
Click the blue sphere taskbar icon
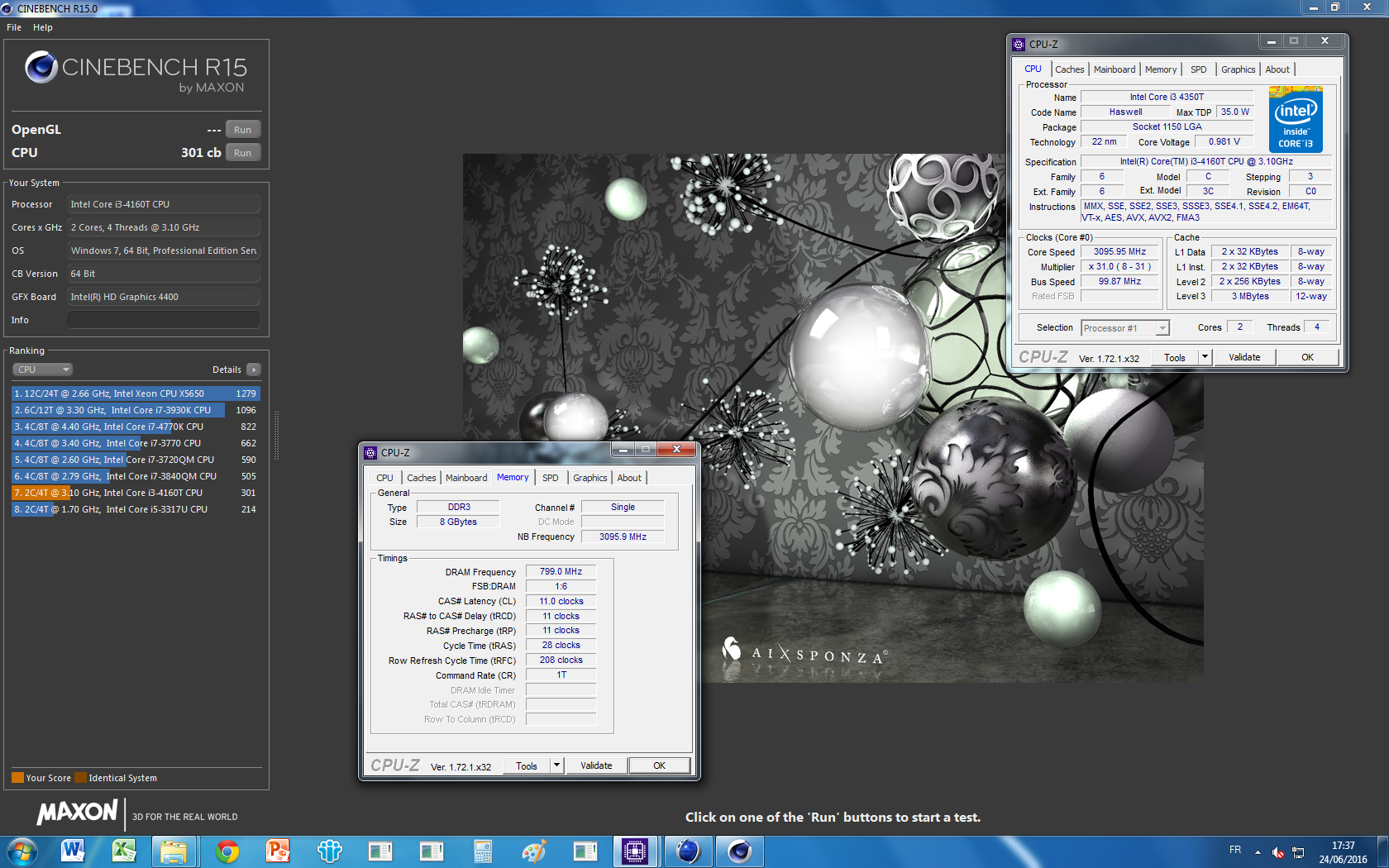pos(688,851)
